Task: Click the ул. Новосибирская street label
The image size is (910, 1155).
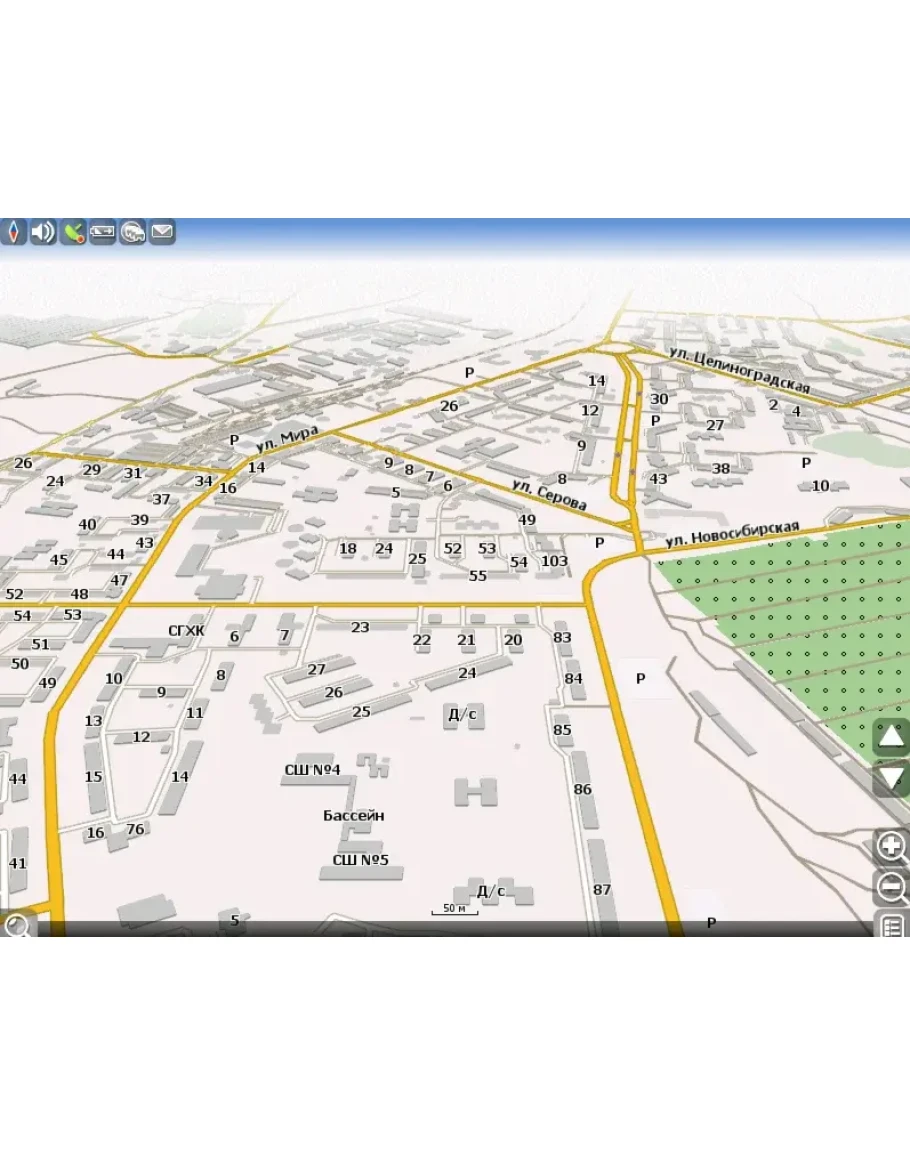Action: pyautogui.click(x=732, y=534)
